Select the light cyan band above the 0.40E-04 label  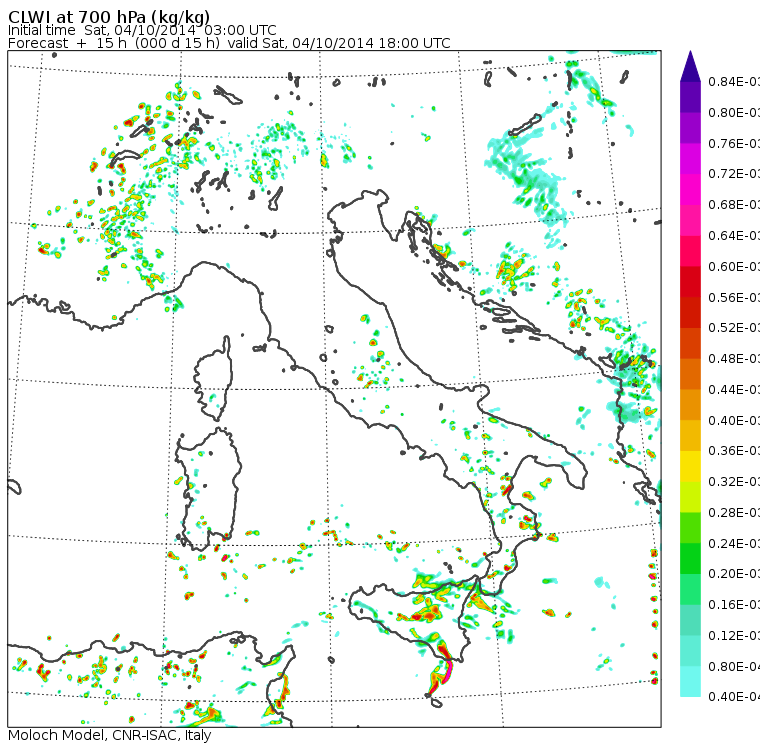pyautogui.click(x=690, y=682)
